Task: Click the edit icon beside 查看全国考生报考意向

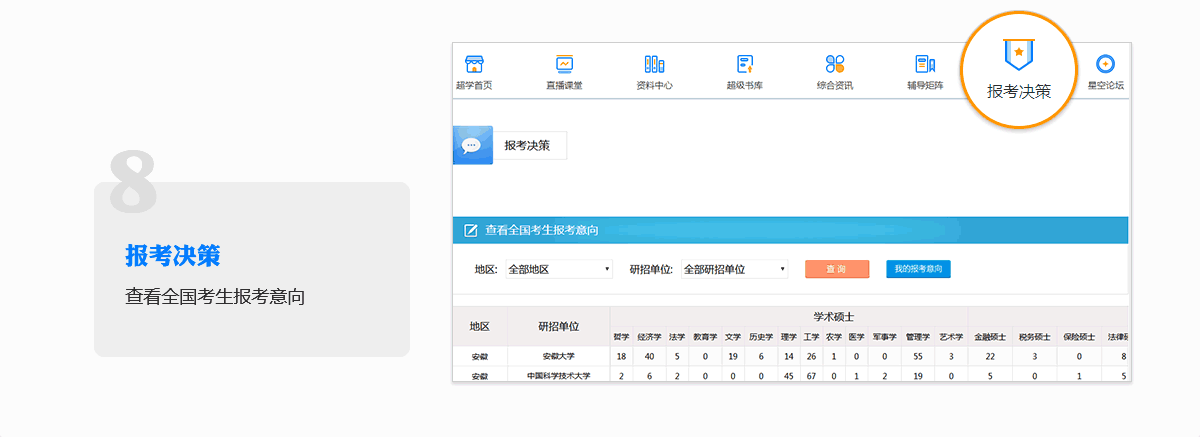Action: [471, 230]
